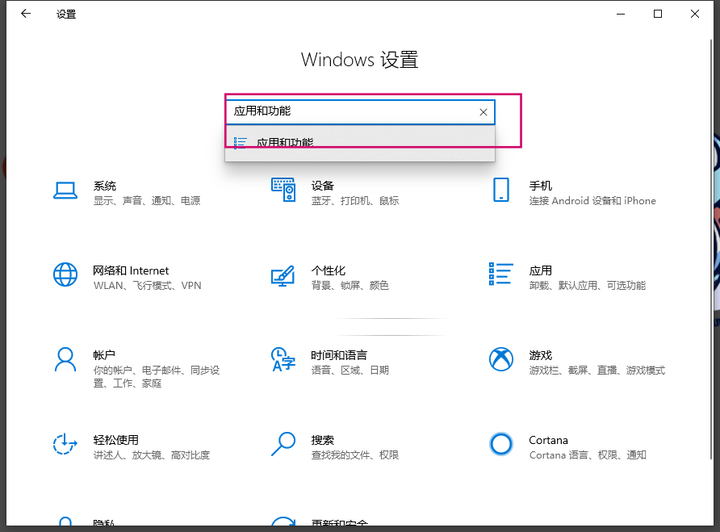
Task: Open the 帐户 person icon
Action: point(65,359)
